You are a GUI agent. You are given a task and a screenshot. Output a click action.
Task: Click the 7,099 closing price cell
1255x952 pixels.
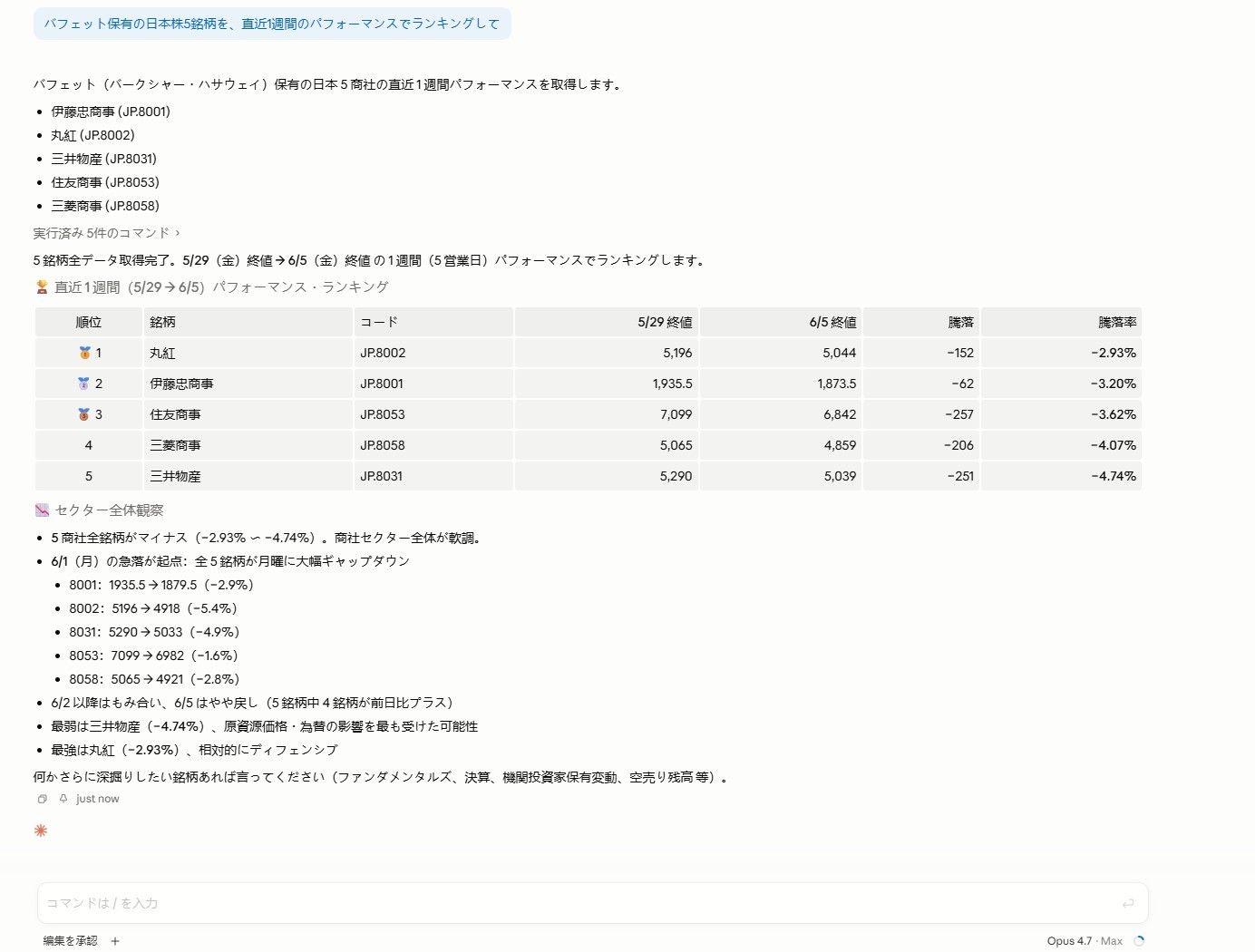(x=607, y=414)
